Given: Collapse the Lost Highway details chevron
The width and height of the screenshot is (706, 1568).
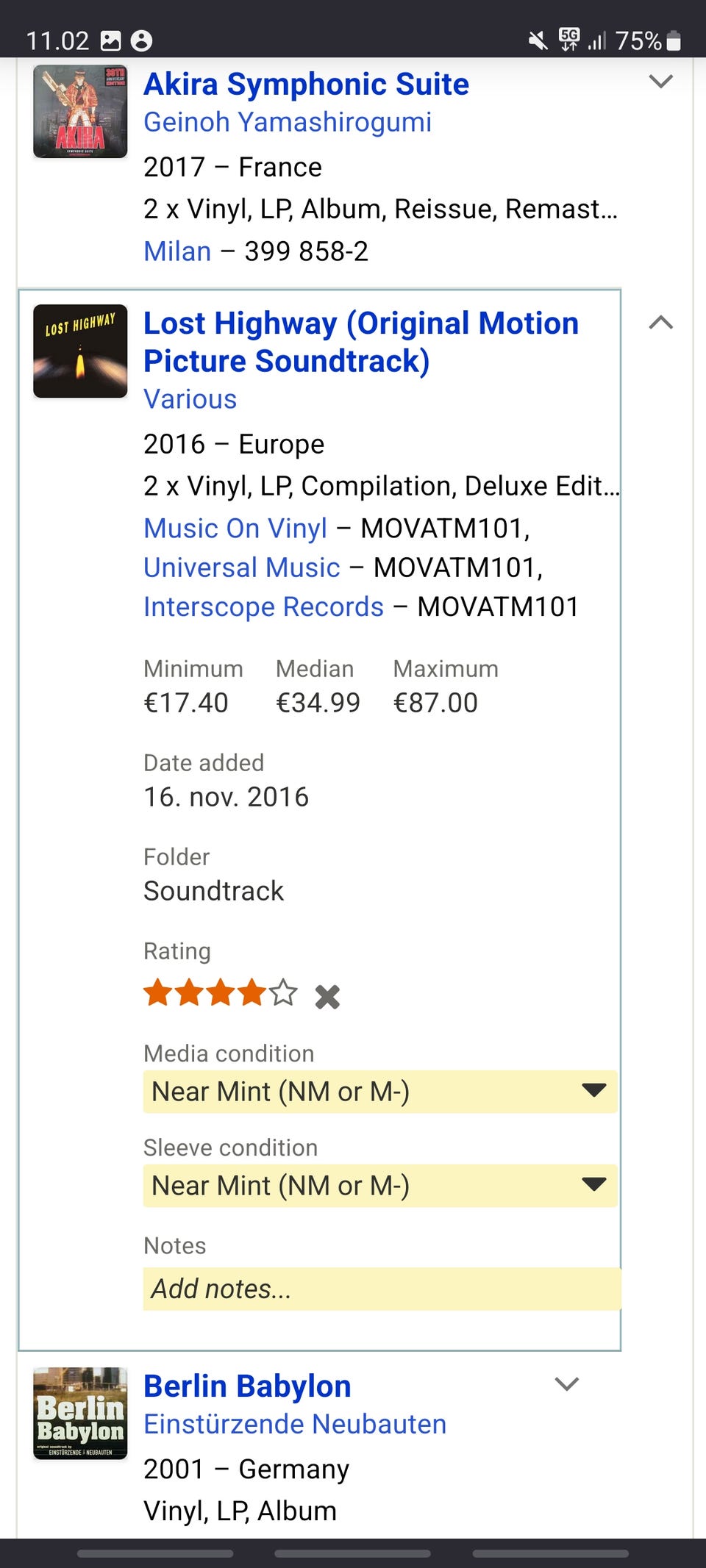Looking at the screenshot, I should point(661,322).
